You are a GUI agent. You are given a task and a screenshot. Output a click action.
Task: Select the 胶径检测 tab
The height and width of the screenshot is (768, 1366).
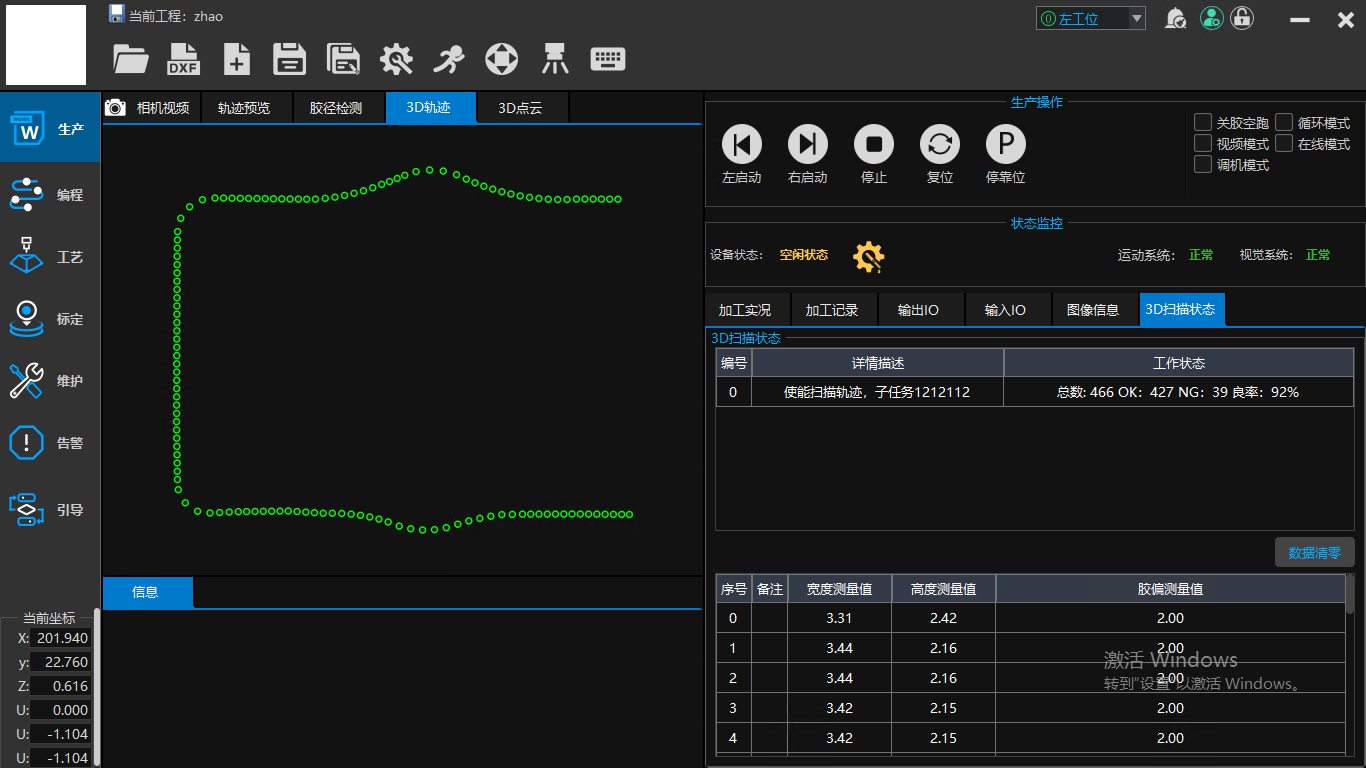point(336,108)
